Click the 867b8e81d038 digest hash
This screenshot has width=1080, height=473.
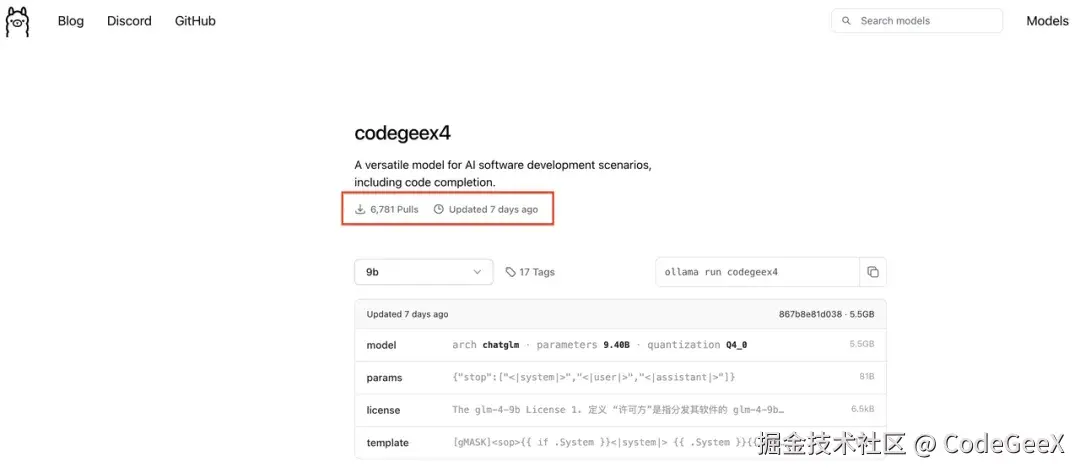coord(810,314)
